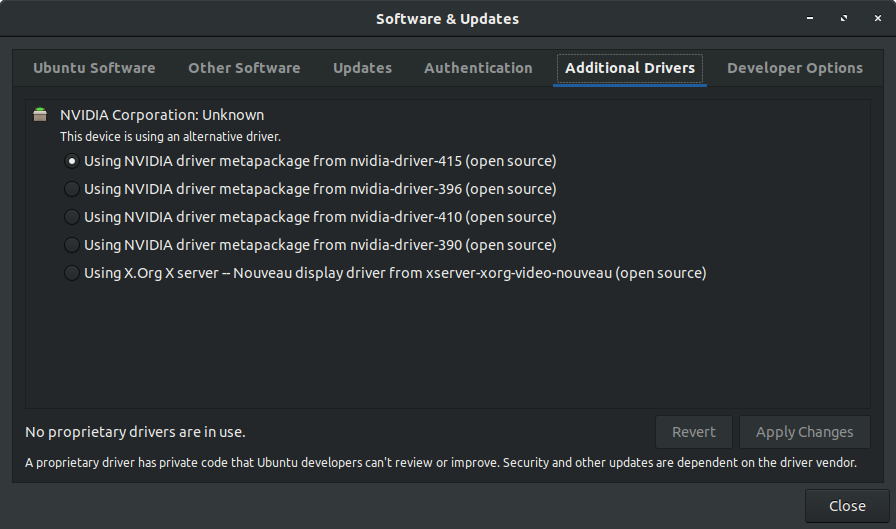This screenshot has height=529, width=896.
Task: Select nvidia-driver-415 radio option
Action: pos(71,161)
